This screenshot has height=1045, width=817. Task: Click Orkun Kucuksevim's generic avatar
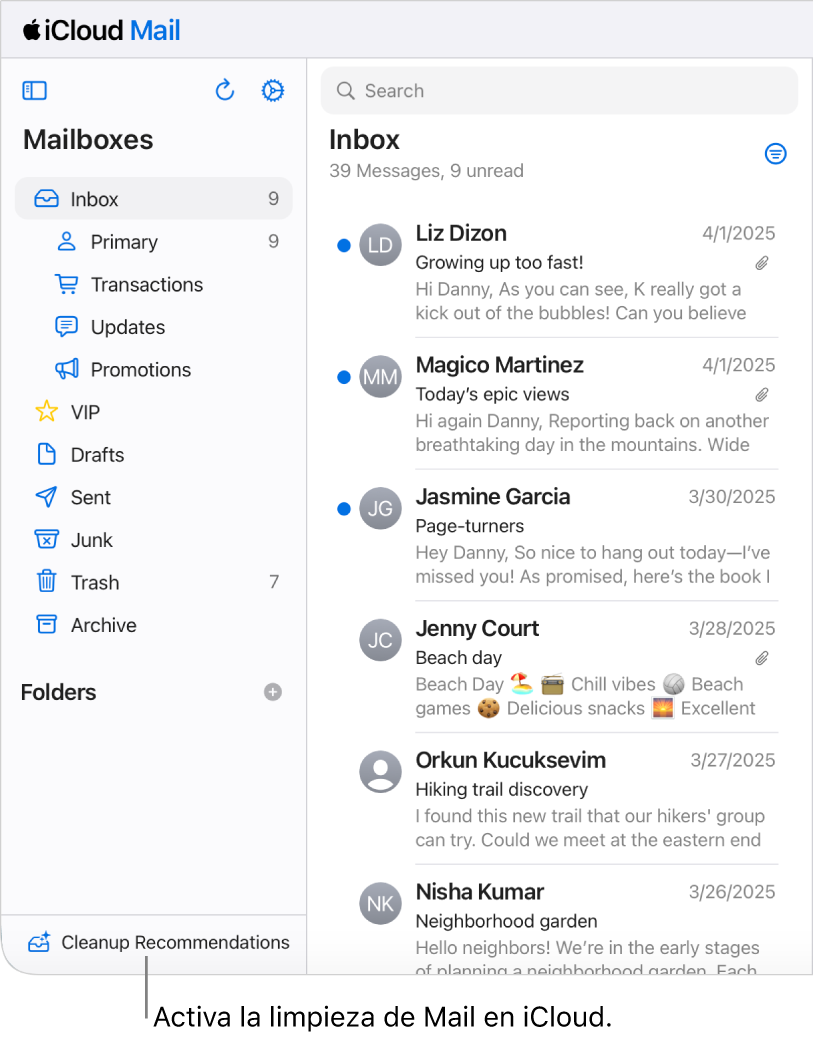(x=381, y=772)
